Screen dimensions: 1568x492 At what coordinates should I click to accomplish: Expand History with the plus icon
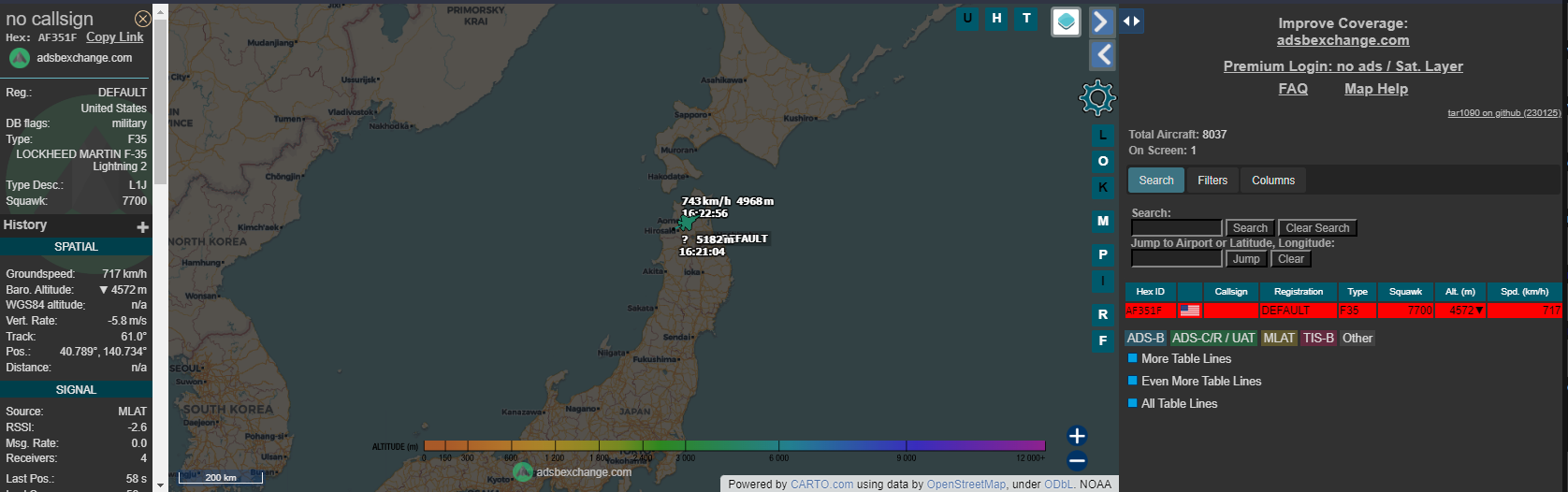coord(143,226)
